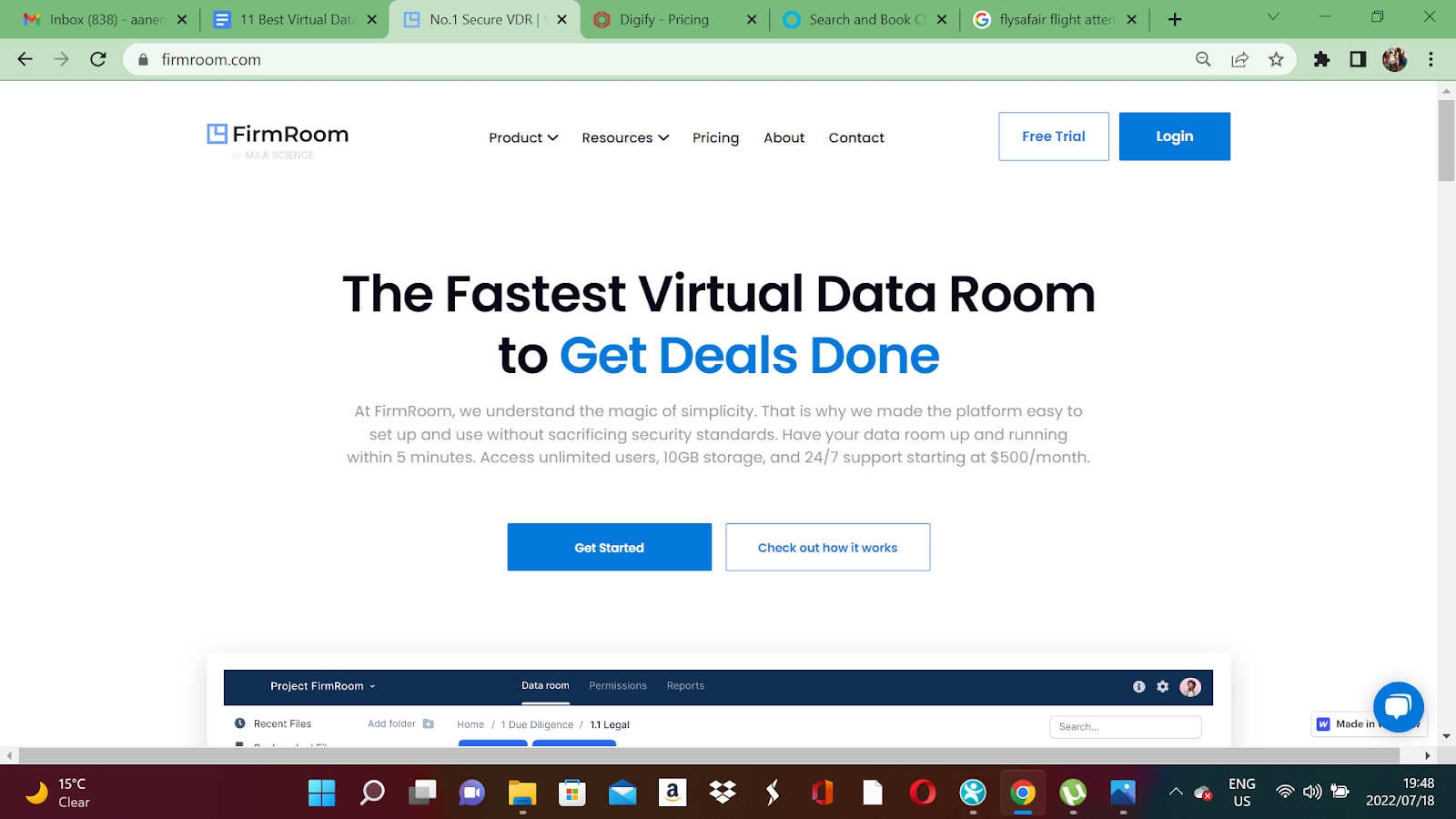Click the forward navigation arrow
Image resolution: width=1456 pixels, height=819 pixels.
pyautogui.click(x=61, y=59)
